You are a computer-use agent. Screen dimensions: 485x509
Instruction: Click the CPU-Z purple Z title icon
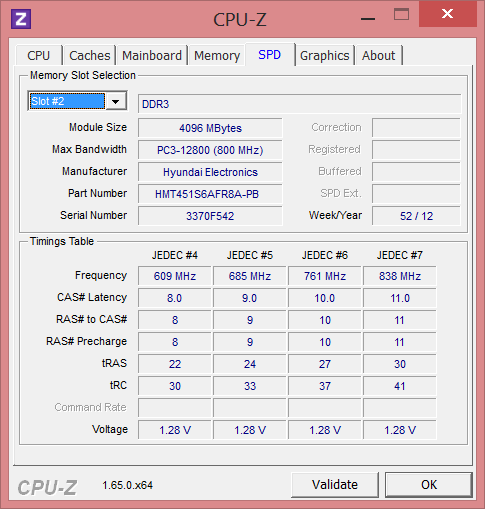pyautogui.click(x=21, y=19)
